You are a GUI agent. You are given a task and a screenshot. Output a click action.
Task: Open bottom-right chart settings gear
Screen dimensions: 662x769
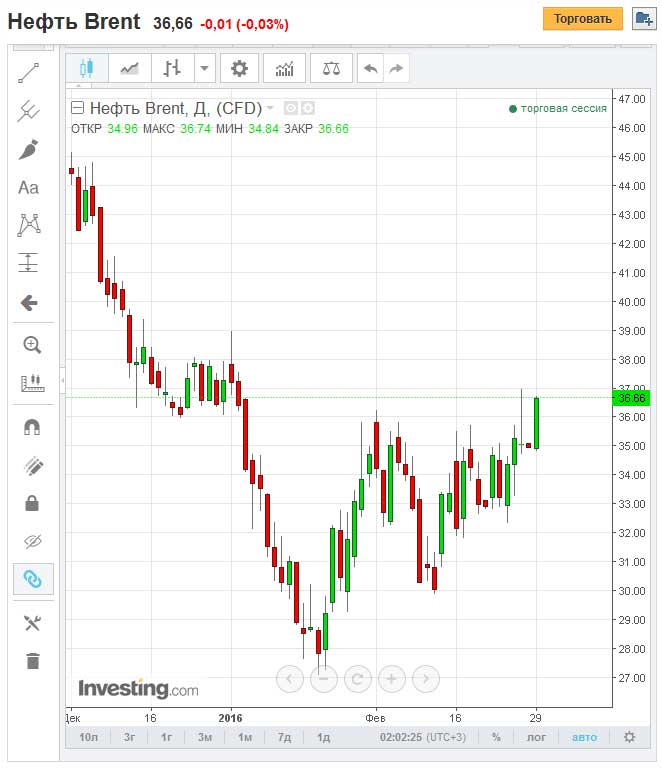(630, 737)
